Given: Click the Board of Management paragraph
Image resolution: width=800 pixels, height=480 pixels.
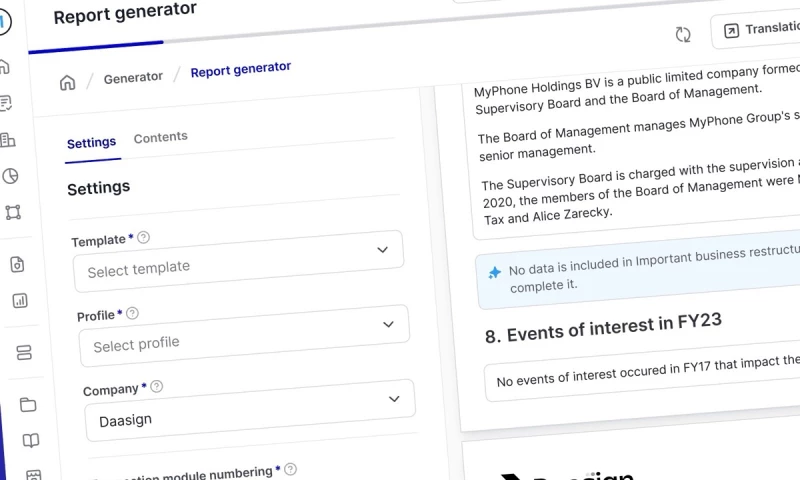Looking at the screenshot, I should tap(638, 135).
